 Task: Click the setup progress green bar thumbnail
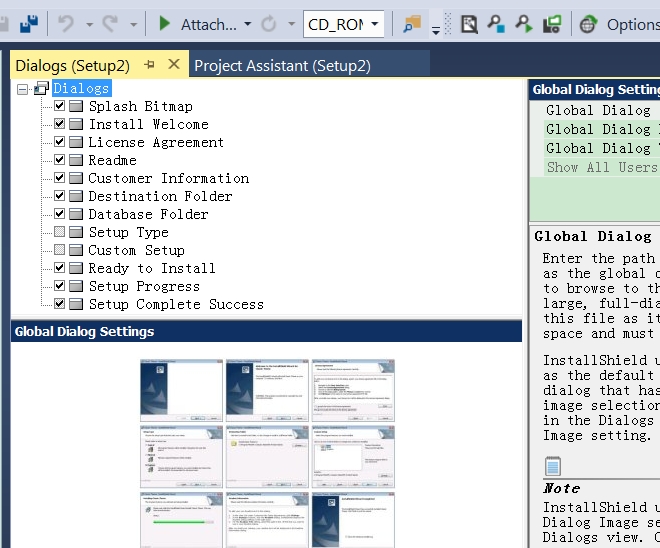(x=181, y=520)
